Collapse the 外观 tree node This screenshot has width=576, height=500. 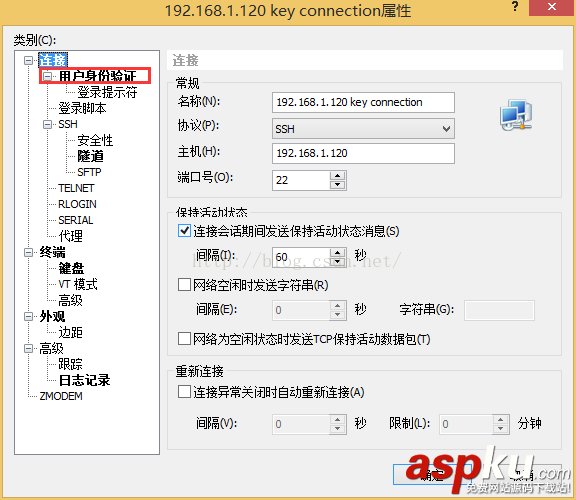[28, 316]
